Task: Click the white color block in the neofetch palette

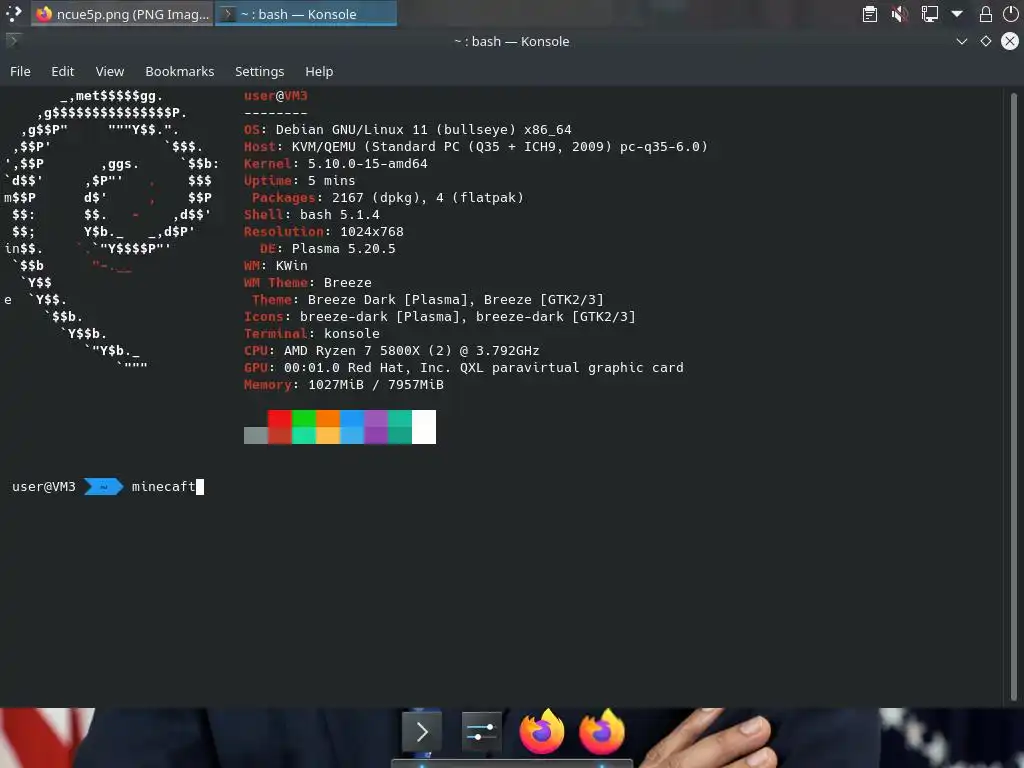Action: 424,426
